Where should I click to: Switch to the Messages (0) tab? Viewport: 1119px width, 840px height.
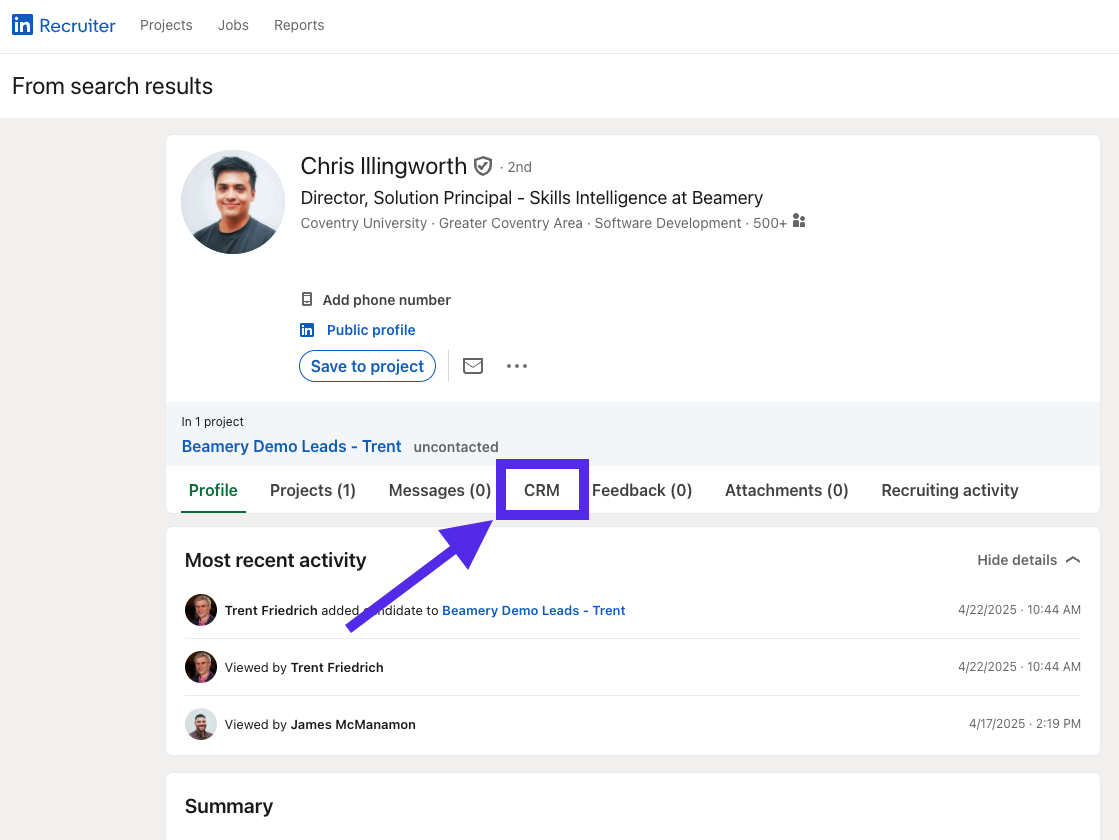(x=439, y=490)
